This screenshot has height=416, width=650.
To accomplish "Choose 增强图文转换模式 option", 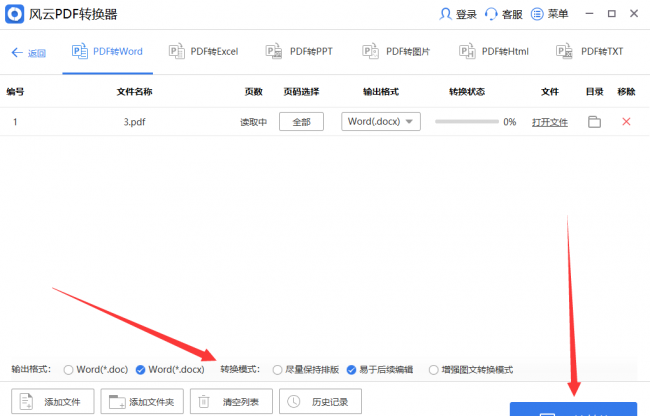I will 434,370.
